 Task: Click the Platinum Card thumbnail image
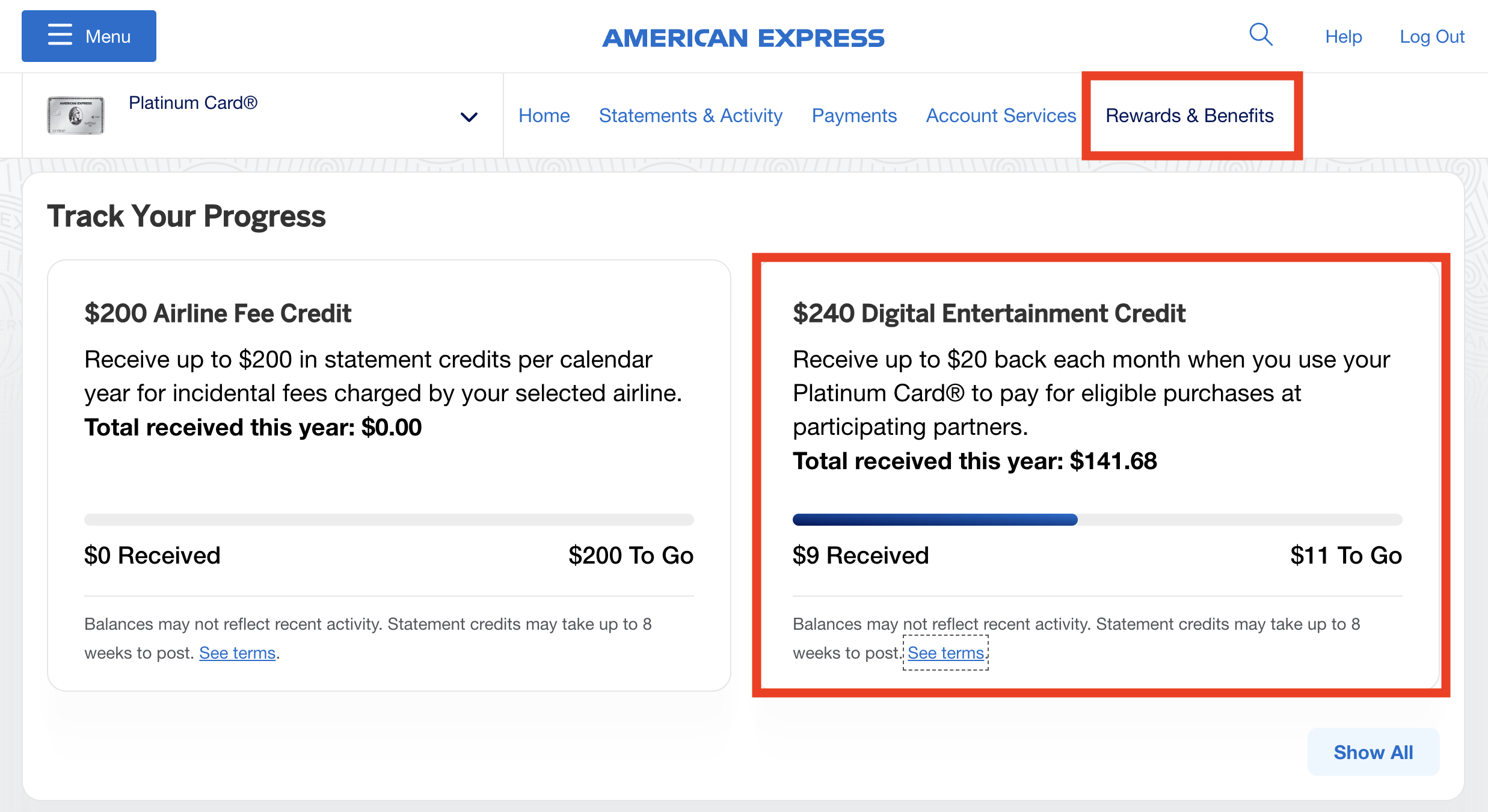click(76, 115)
